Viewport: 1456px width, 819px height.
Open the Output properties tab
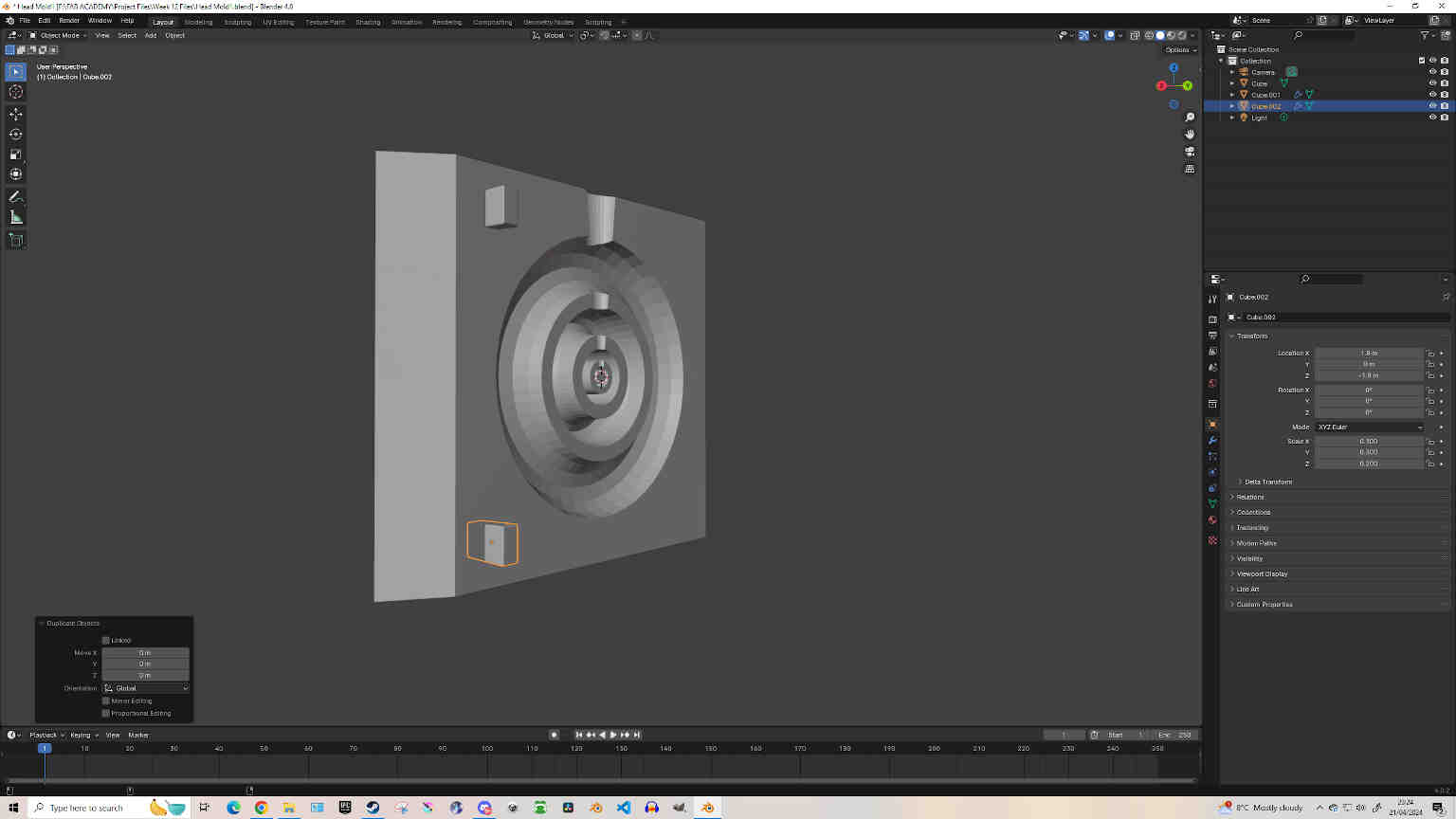[x=1212, y=336]
